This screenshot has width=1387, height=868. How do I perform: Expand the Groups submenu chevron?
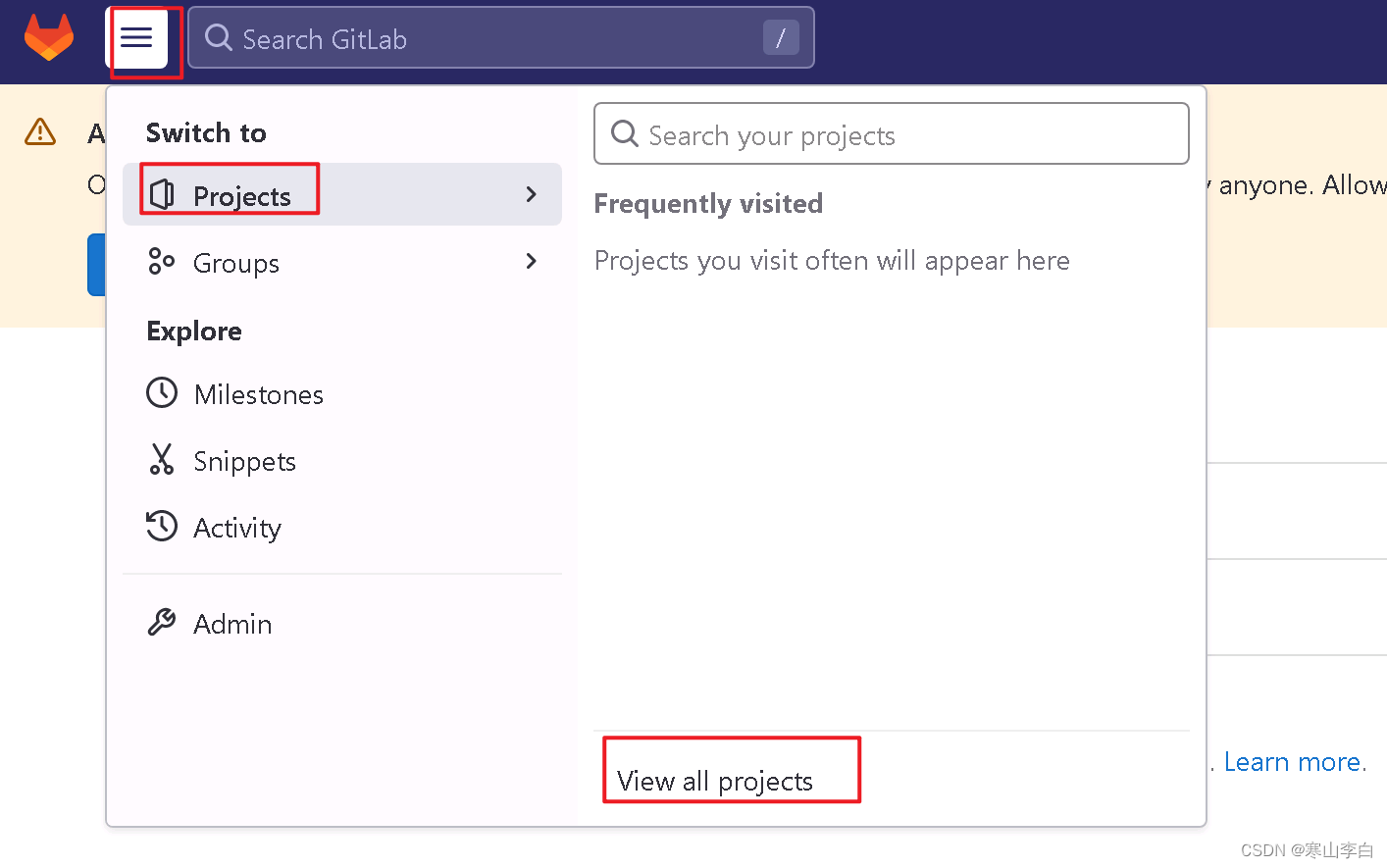(x=532, y=261)
